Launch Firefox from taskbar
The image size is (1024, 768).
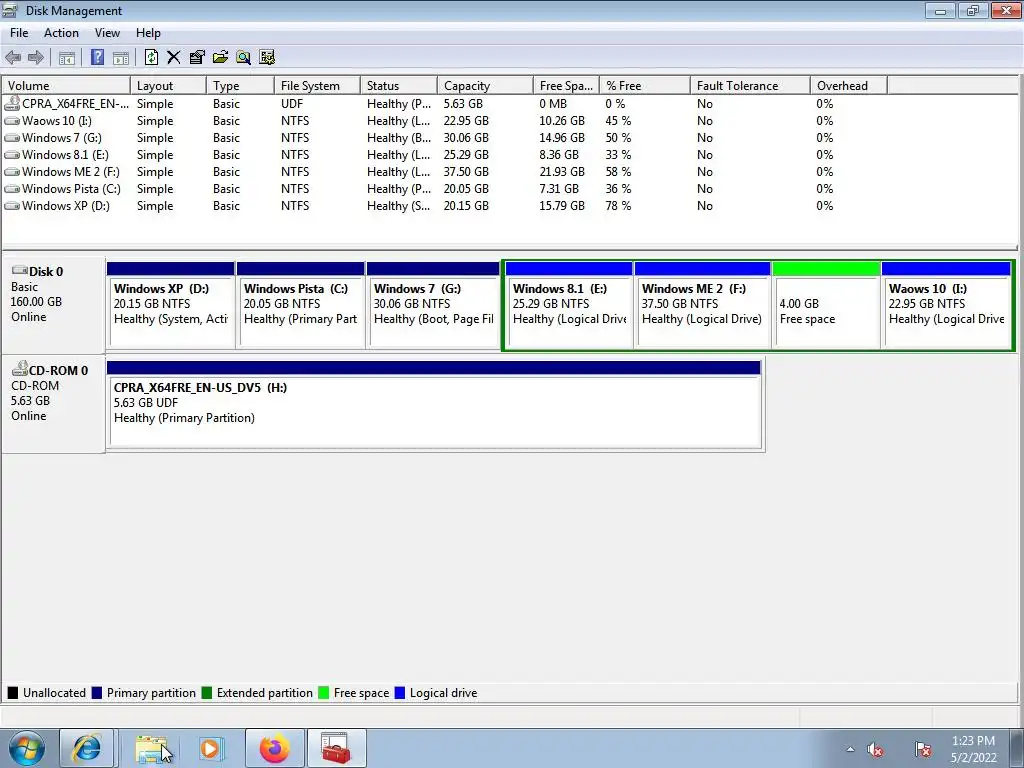pyautogui.click(x=274, y=748)
